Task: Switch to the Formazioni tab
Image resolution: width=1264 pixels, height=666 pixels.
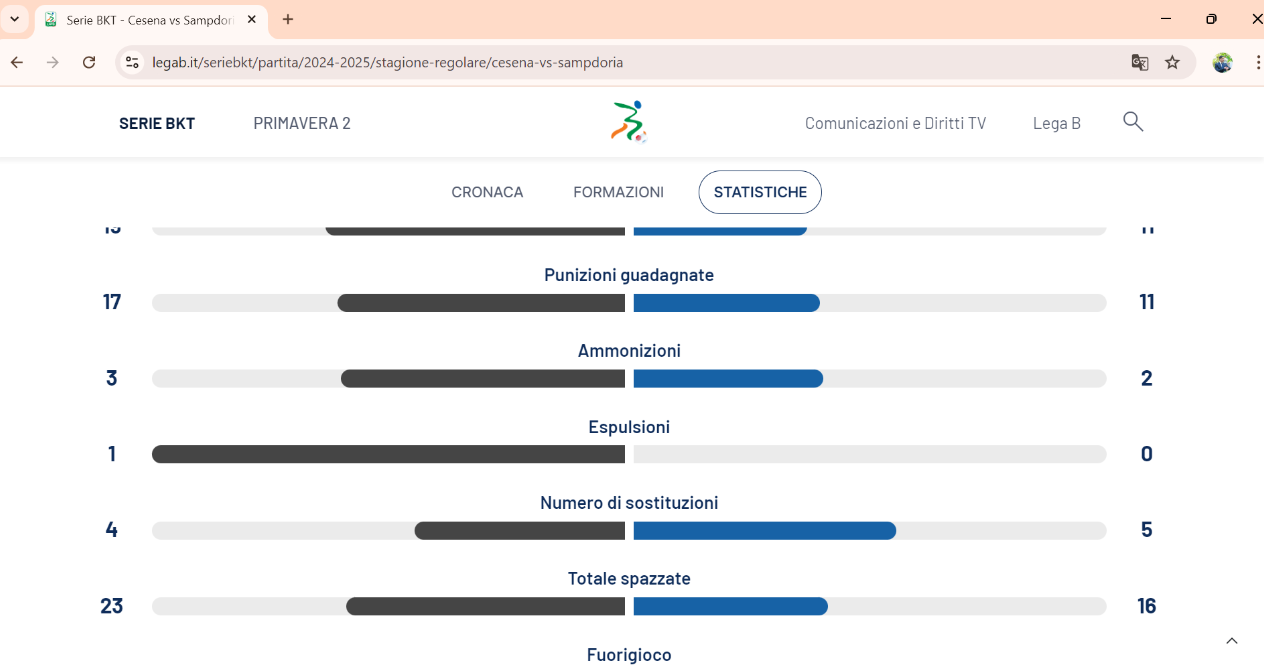Action: tap(618, 192)
